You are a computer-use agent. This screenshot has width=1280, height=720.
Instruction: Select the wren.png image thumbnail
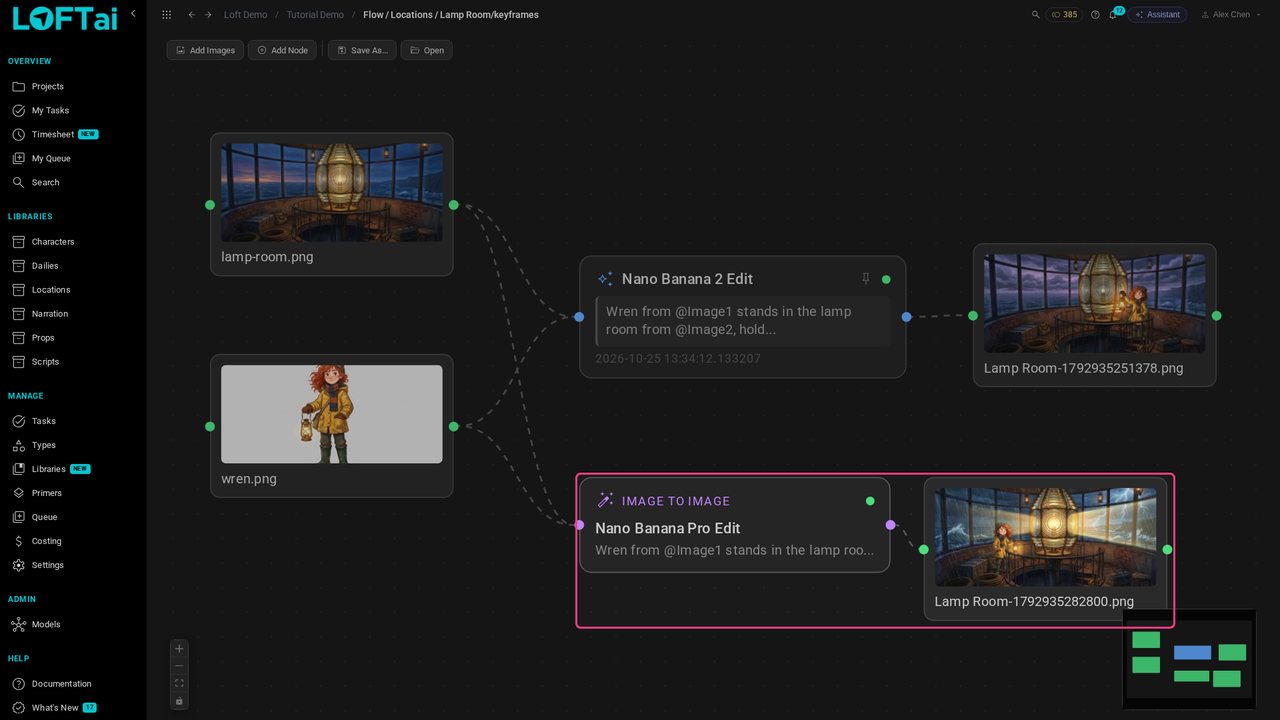click(332, 414)
